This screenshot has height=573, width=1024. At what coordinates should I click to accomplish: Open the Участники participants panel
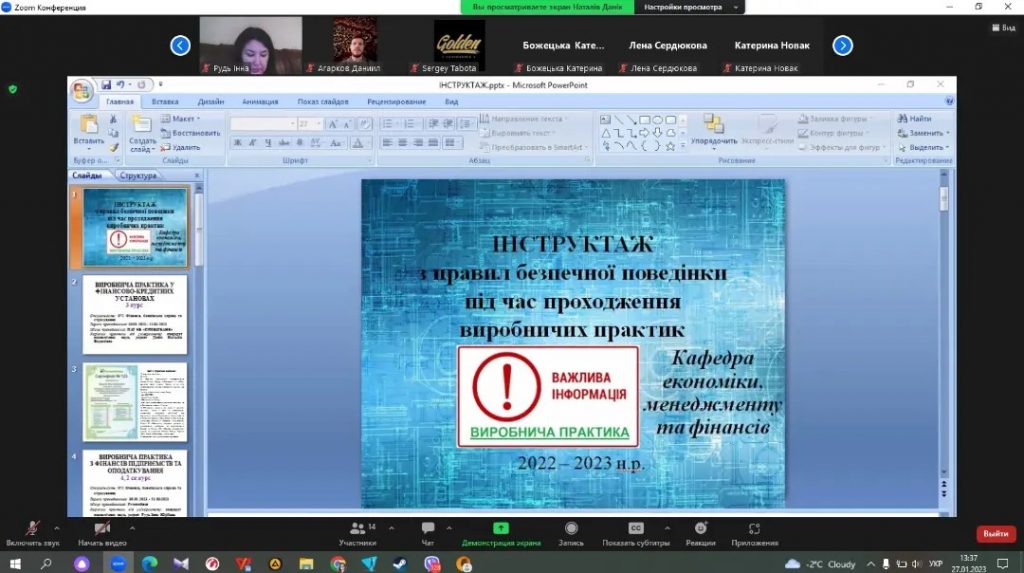tap(357, 529)
